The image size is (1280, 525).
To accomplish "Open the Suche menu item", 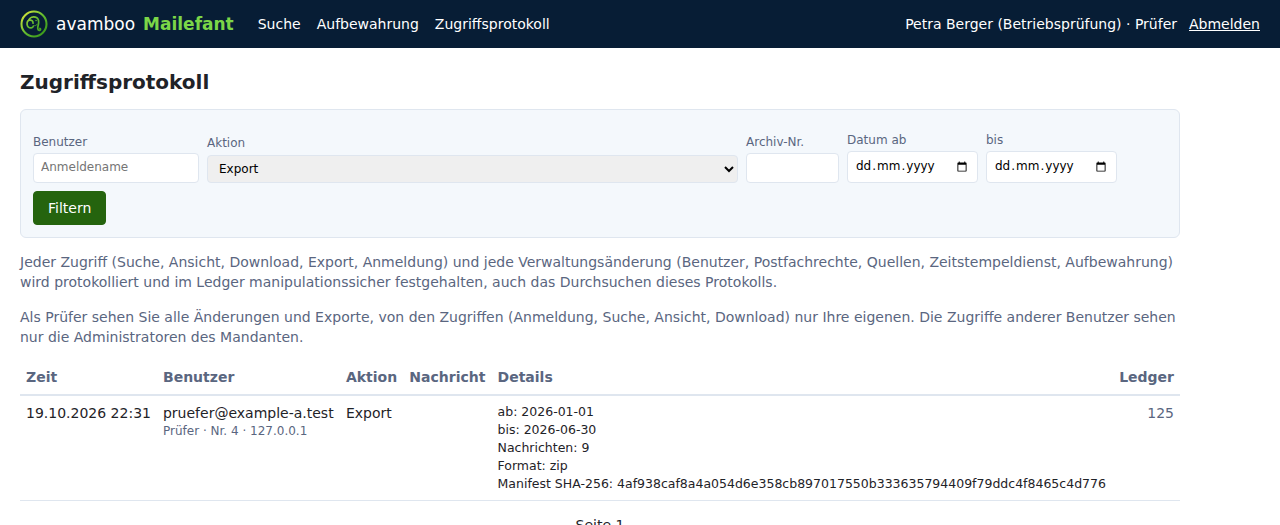I will 279,24.
